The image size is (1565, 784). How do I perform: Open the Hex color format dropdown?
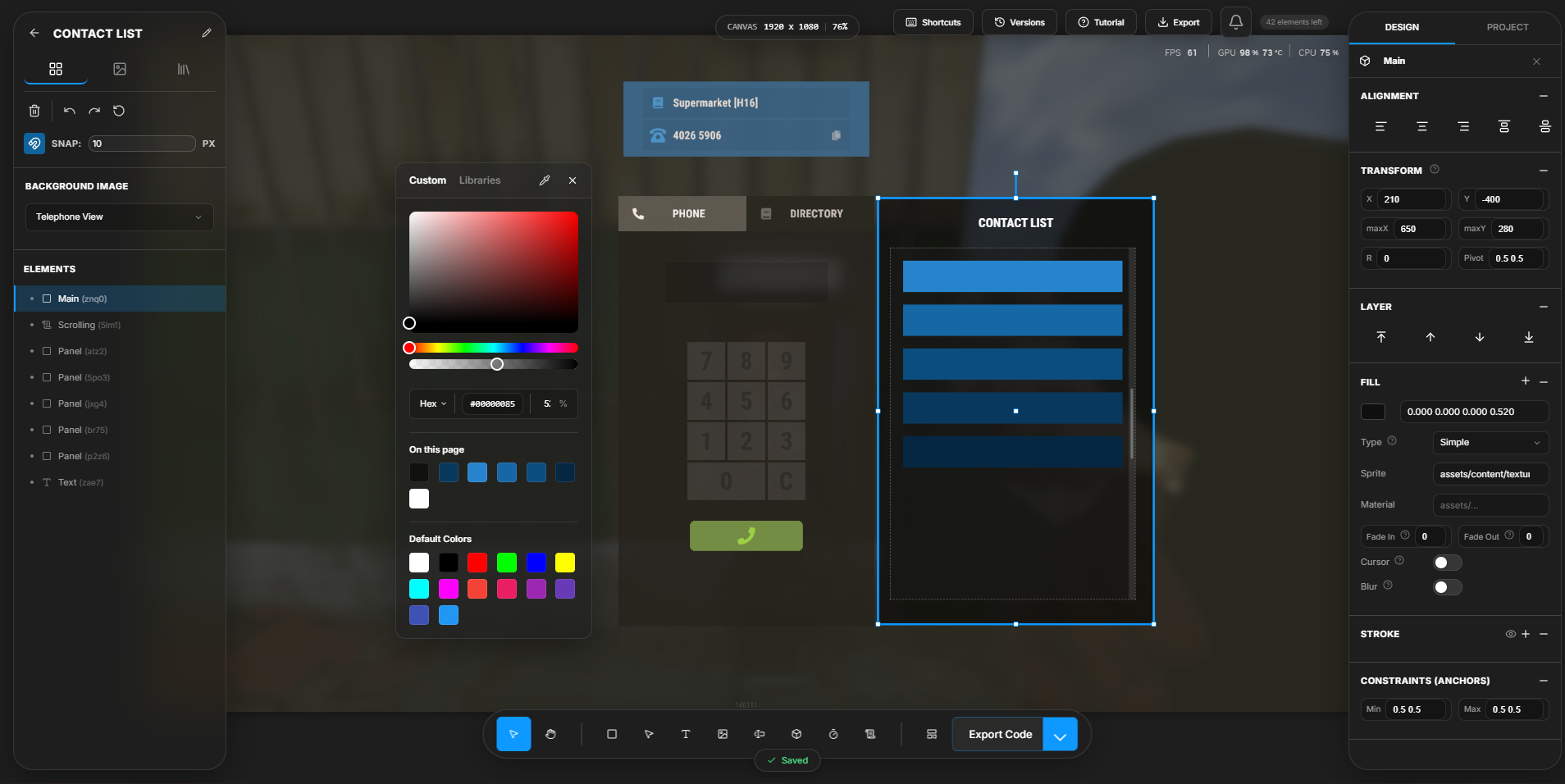433,403
